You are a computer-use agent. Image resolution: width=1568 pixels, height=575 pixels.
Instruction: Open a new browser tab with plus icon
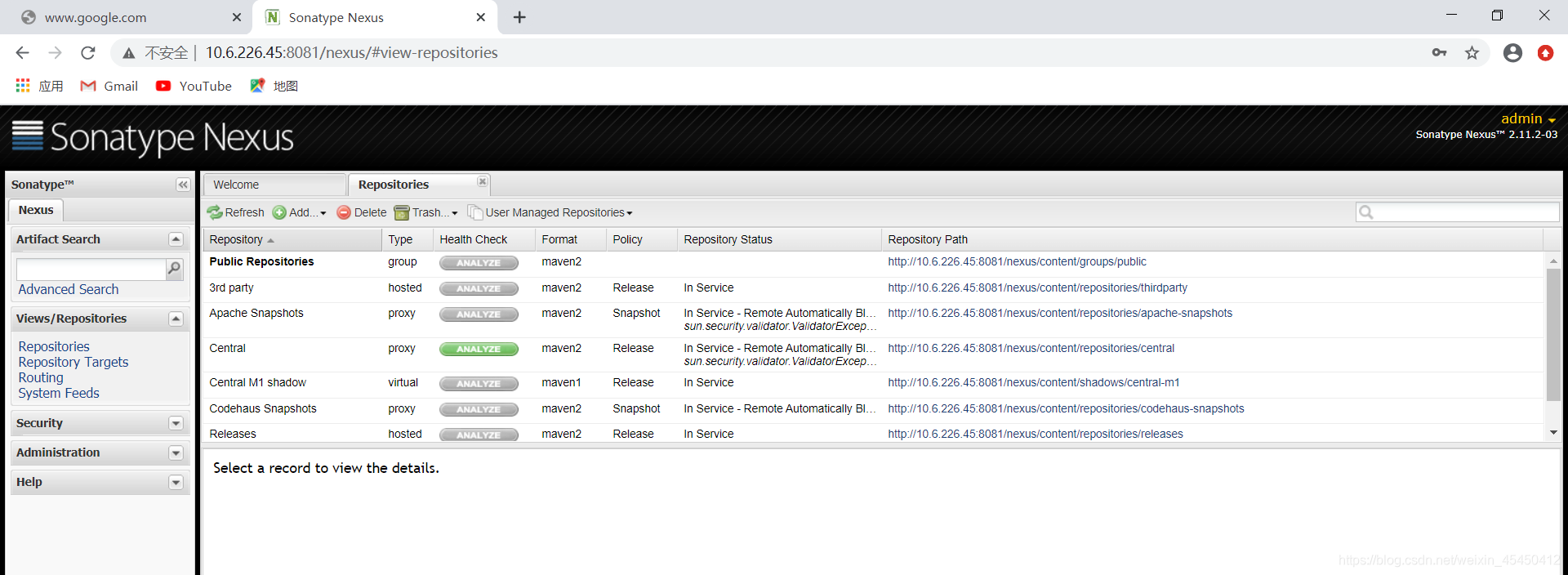[x=519, y=17]
